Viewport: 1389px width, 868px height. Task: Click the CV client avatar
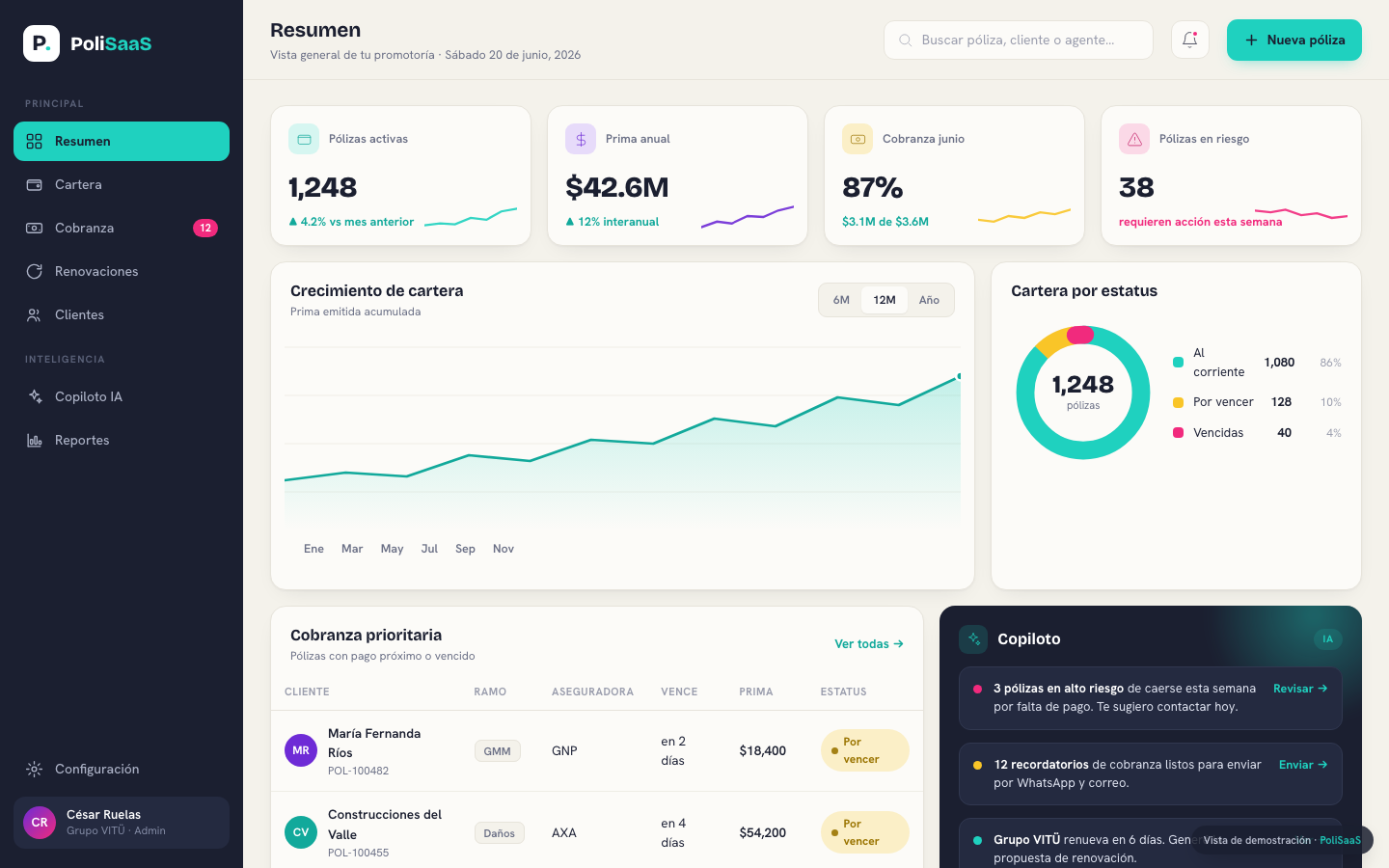[301, 832]
